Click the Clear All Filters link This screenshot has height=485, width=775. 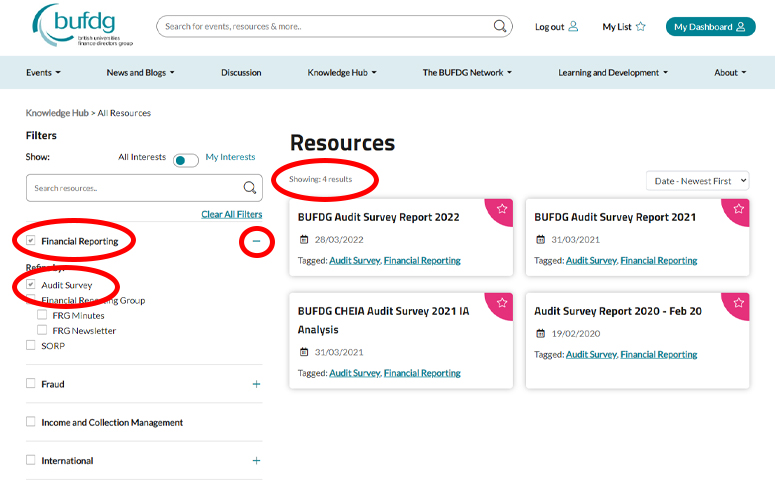coord(231,214)
